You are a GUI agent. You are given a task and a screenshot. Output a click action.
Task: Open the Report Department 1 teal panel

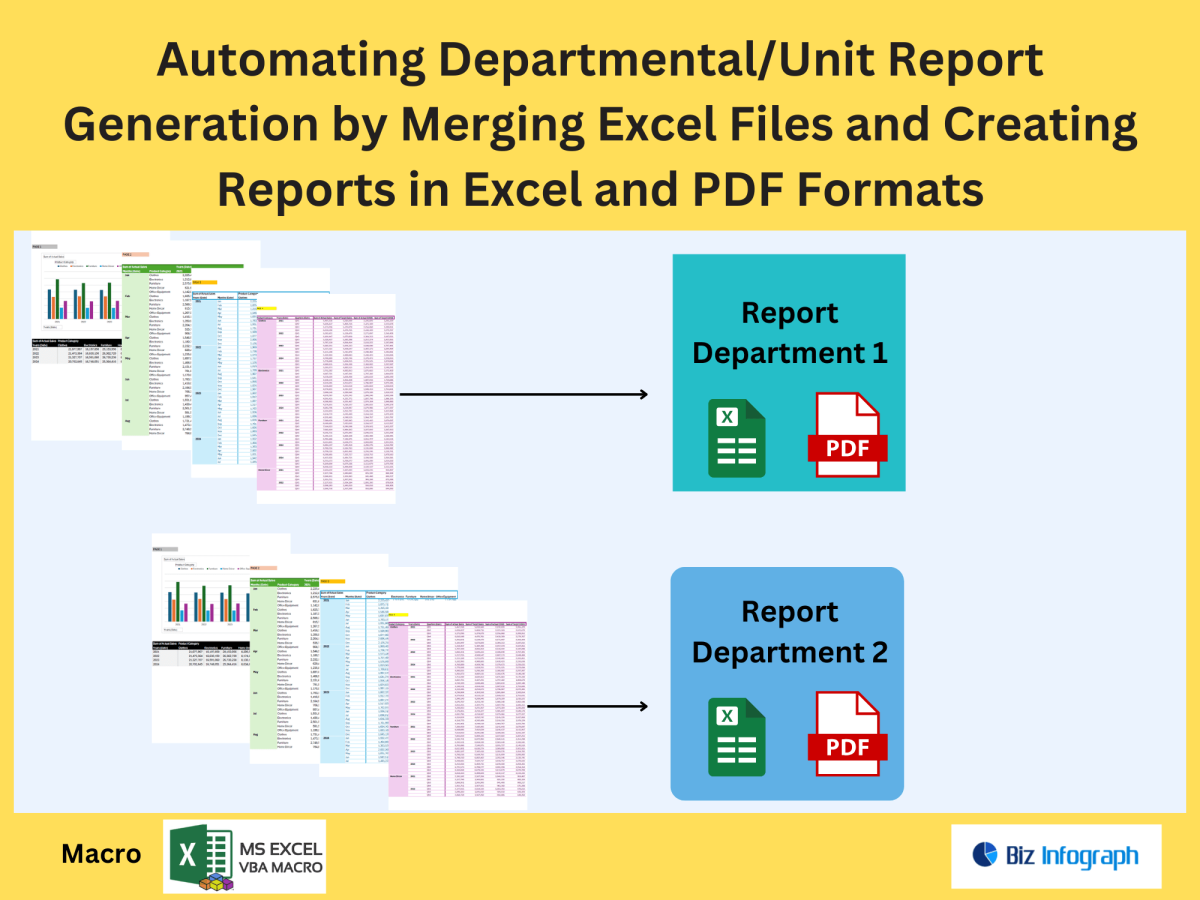(x=789, y=372)
